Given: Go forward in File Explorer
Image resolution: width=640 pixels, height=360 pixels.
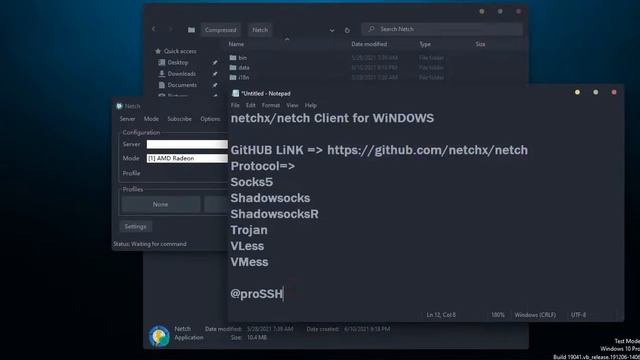Looking at the screenshot, I should [x=171, y=29].
